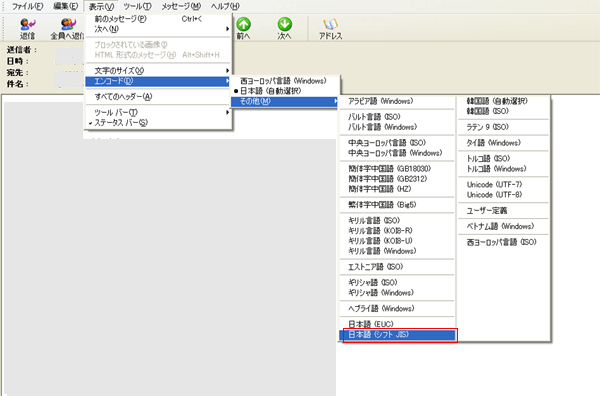
Task: Expand the エンコード(D) submenu
Action: pos(158,81)
